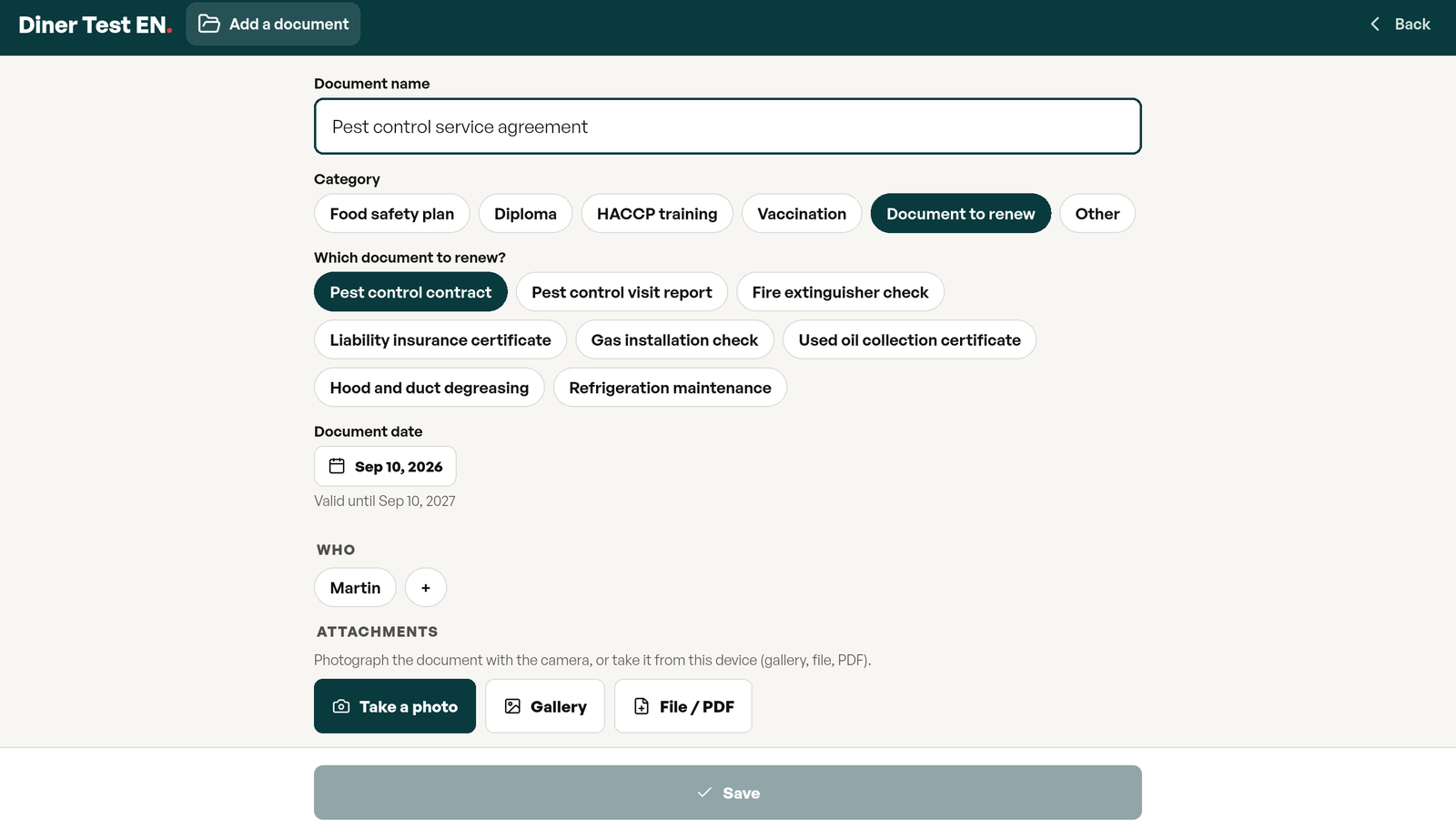The height and width of the screenshot is (830, 1456).
Task: Click the ATTACHMENTS section heading
Action: click(x=377, y=632)
